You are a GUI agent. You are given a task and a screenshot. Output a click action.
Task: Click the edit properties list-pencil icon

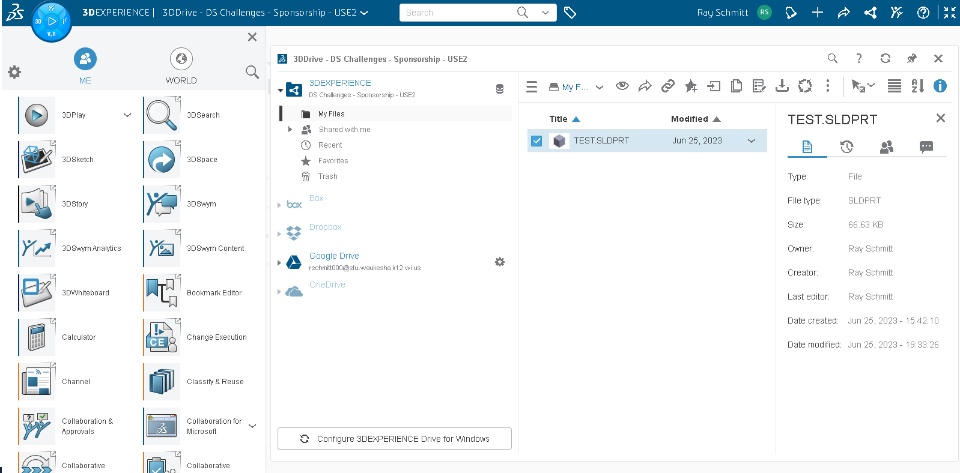pyautogui.click(x=759, y=86)
